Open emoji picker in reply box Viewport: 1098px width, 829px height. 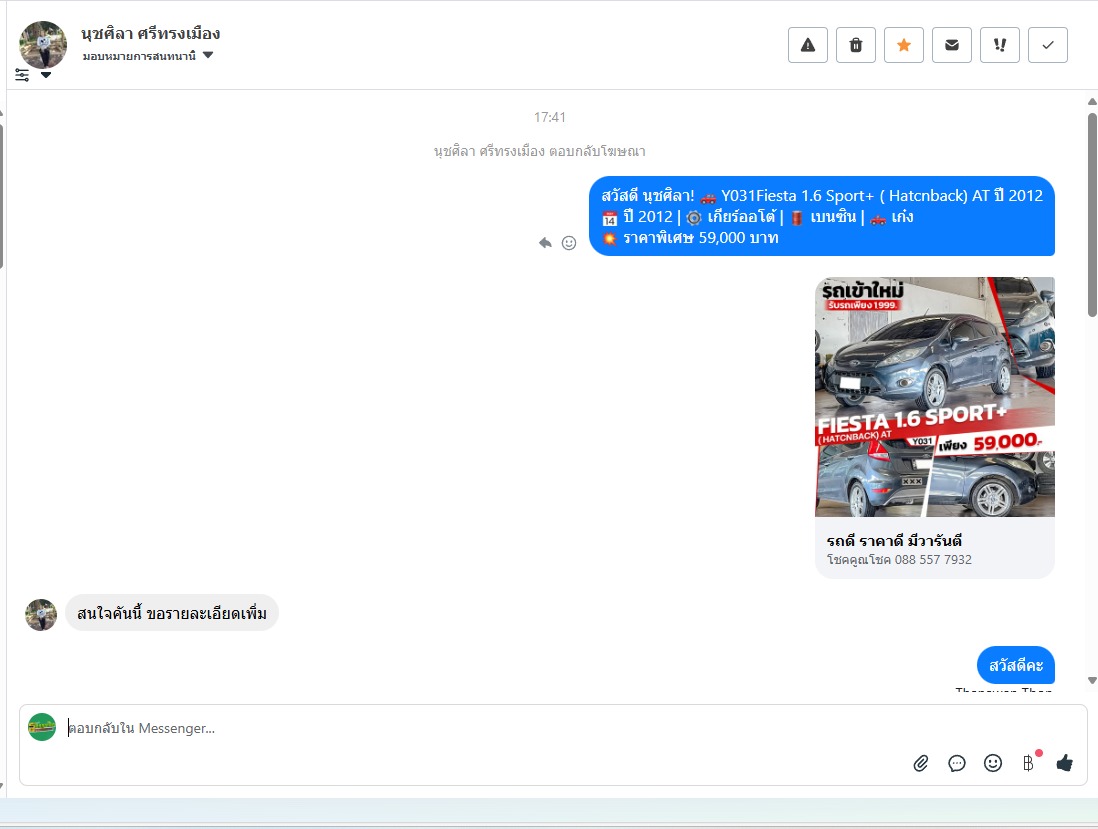point(993,763)
